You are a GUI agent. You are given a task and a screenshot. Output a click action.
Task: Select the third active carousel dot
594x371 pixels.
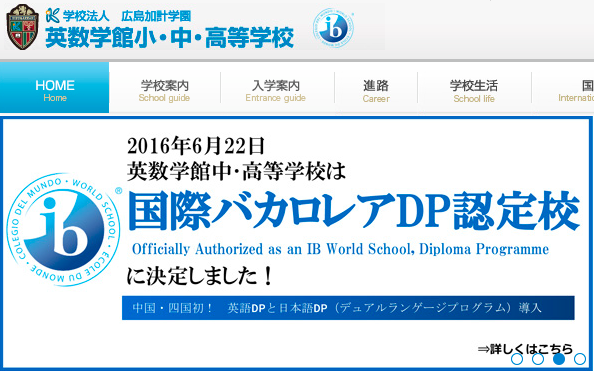[559, 358]
